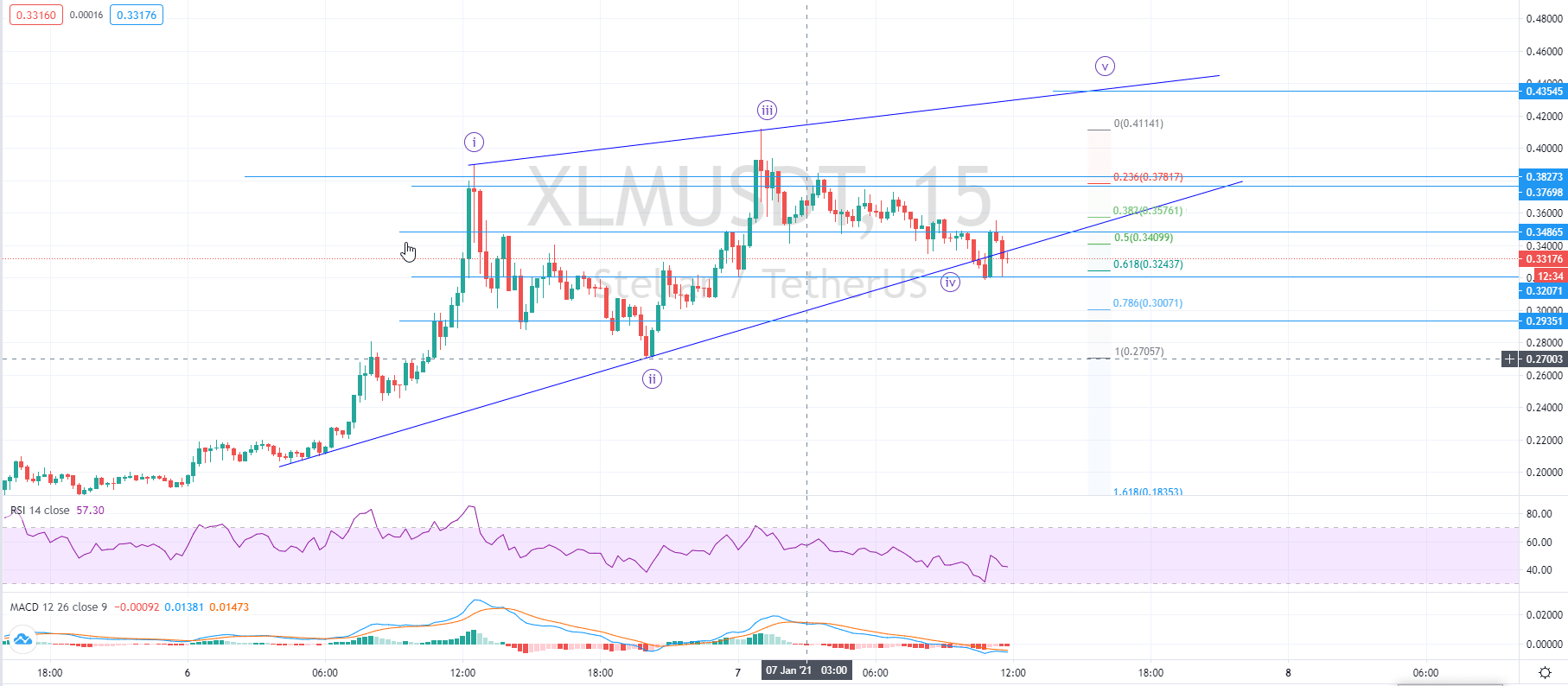Screen dimensions: 1568x686
Task: Click the time axis label 8
Action: 1288,672
